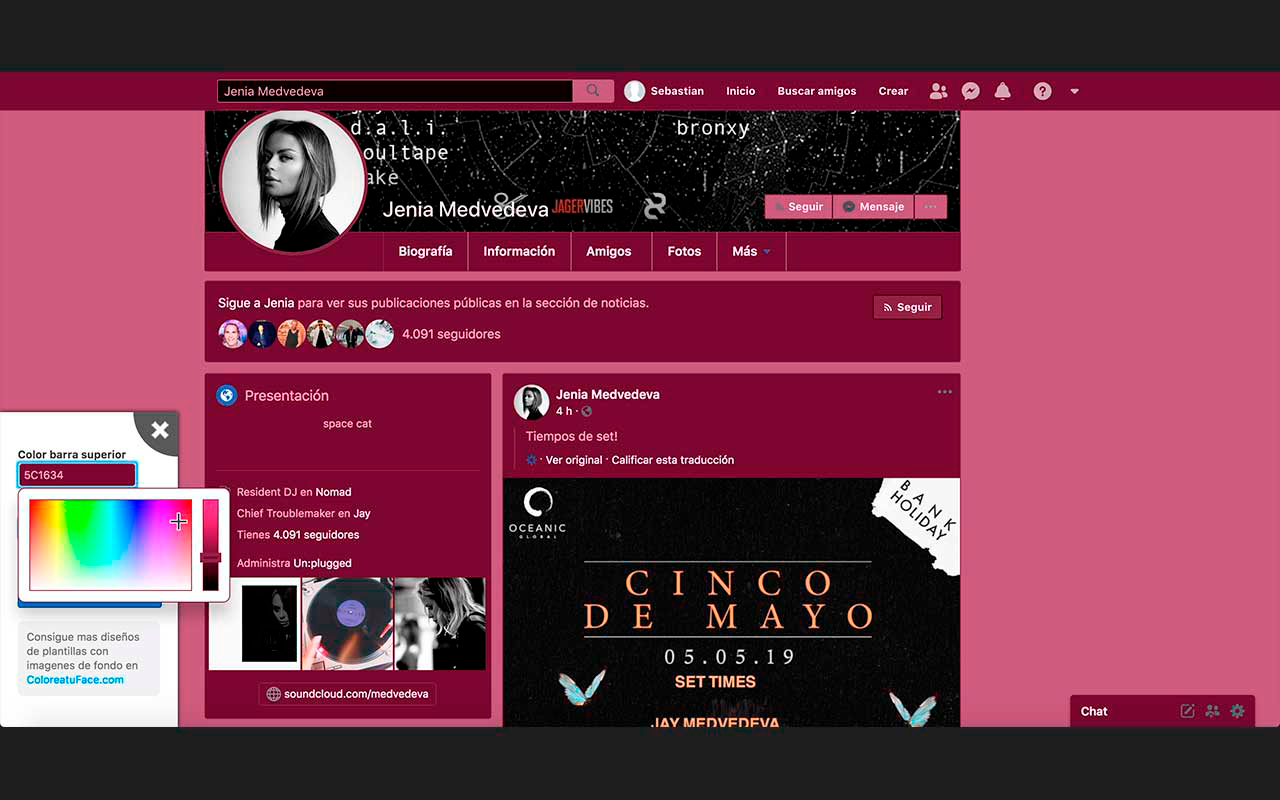Open post options three-dots menu
The width and height of the screenshot is (1280, 800).
click(945, 392)
